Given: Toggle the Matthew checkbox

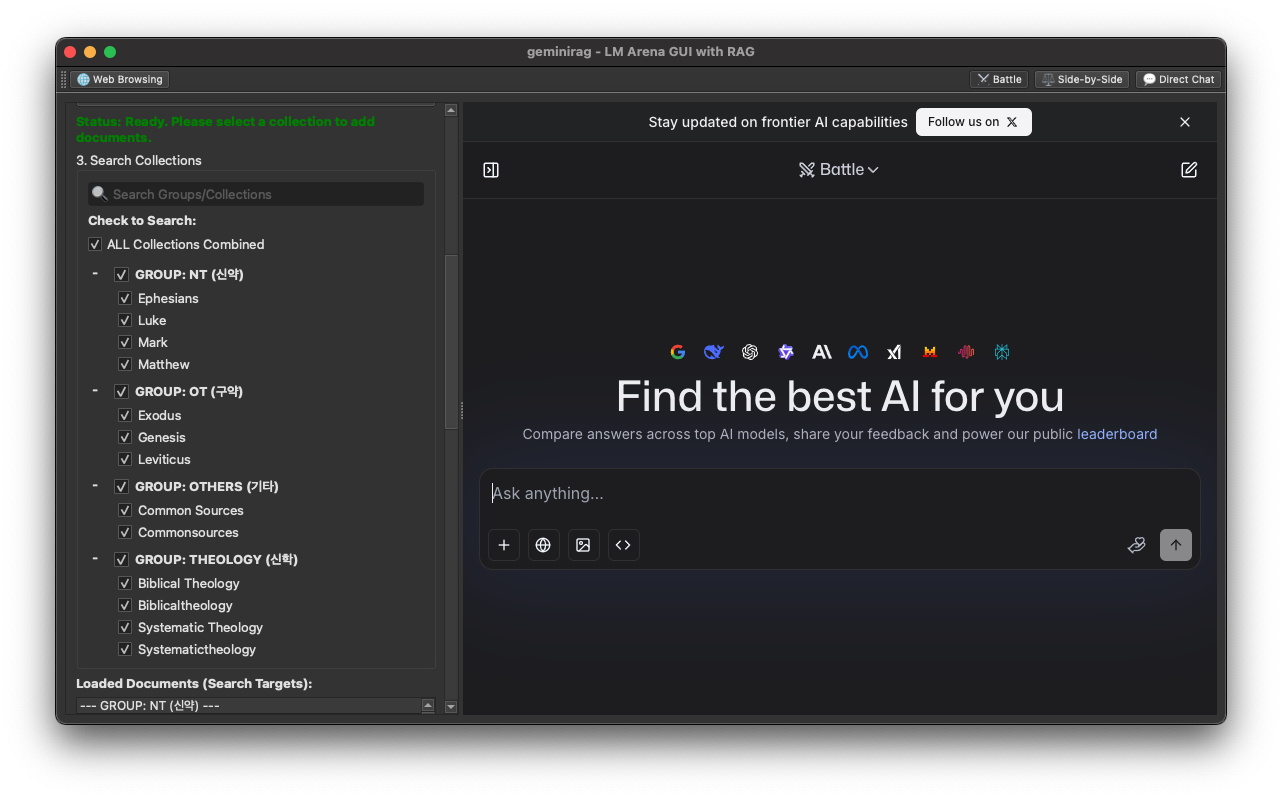Looking at the screenshot, I should 125,364.
